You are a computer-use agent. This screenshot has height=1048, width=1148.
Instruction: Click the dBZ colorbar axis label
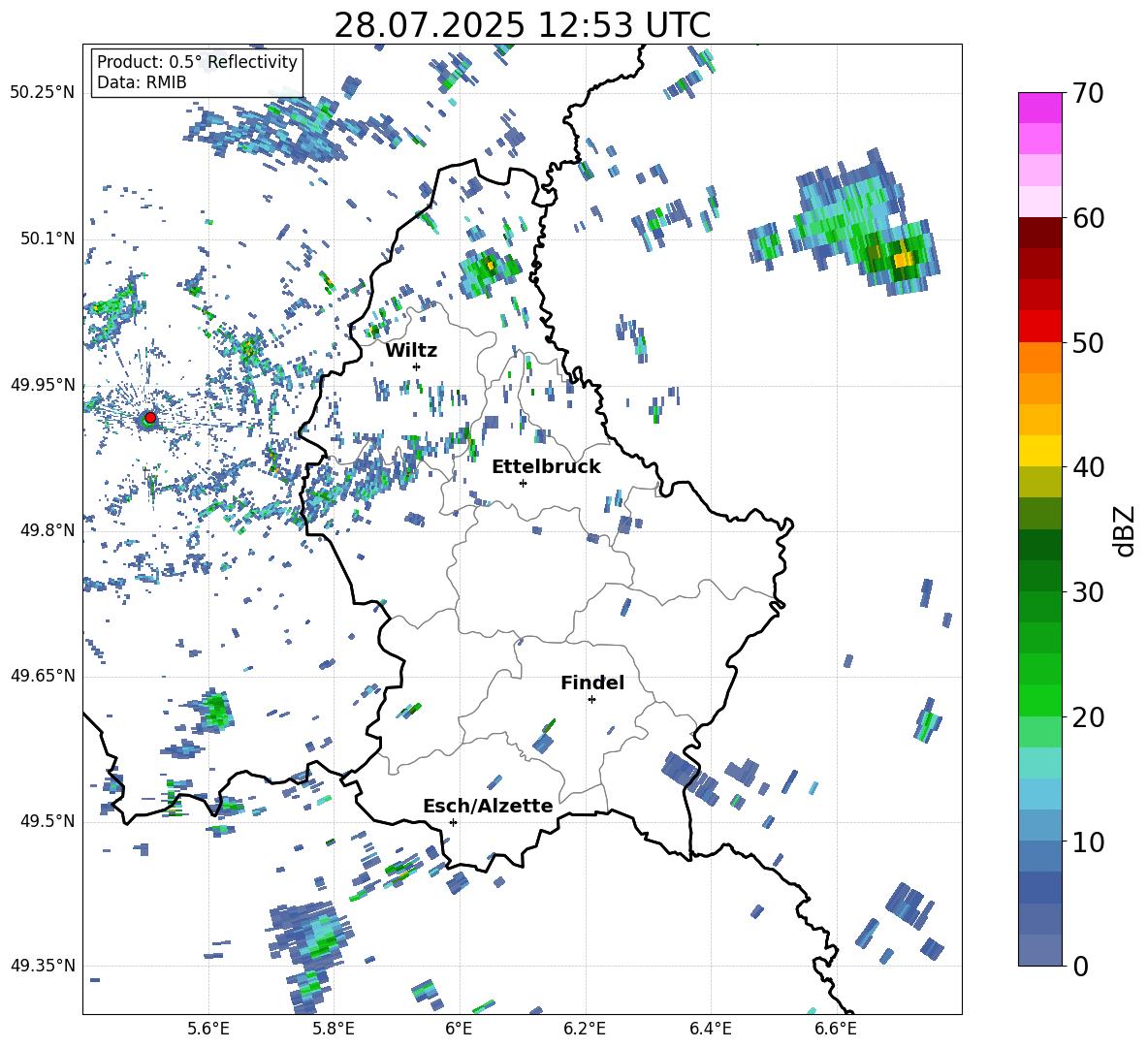tap(1123, 530)
